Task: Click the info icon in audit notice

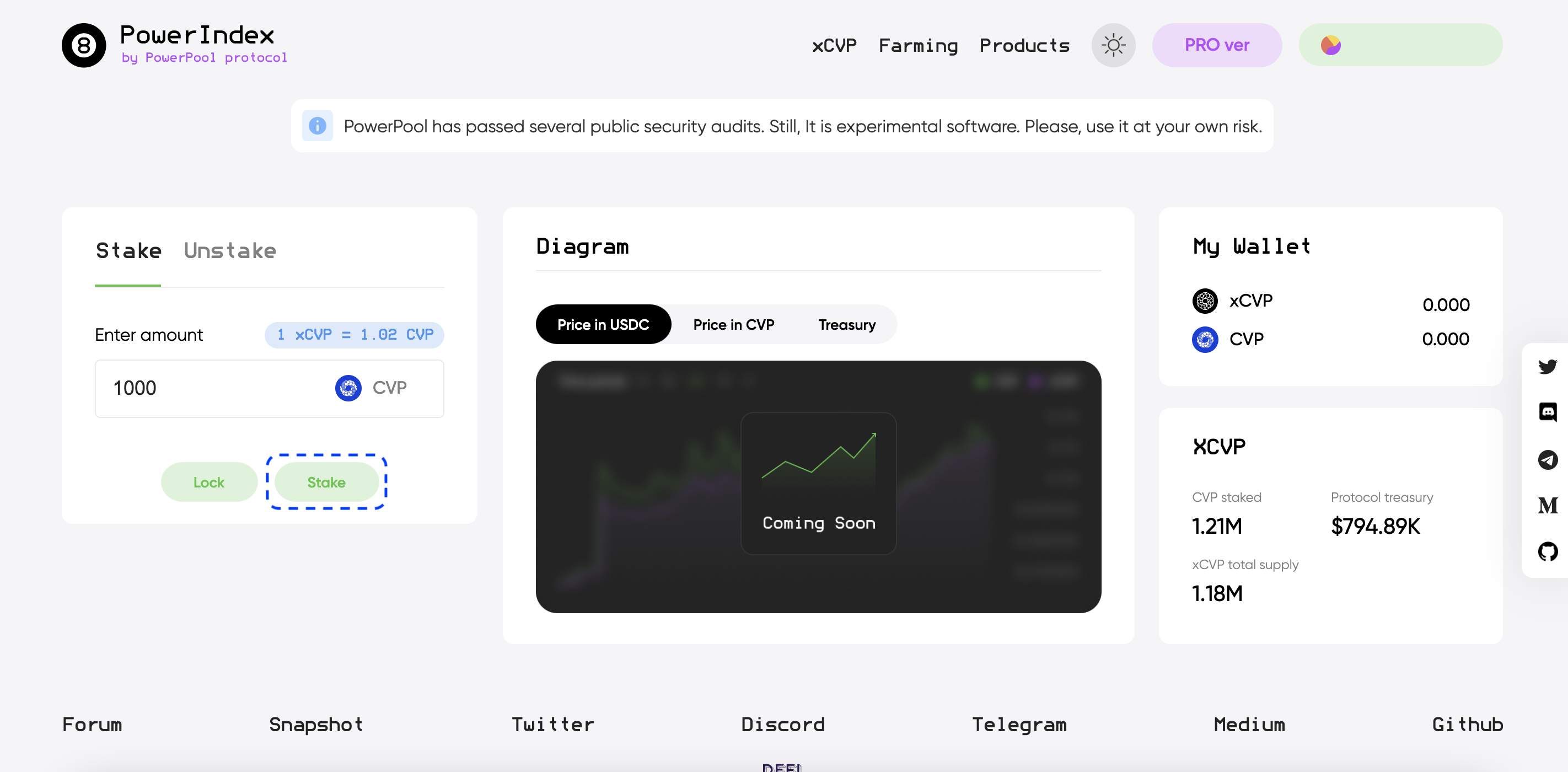Action: point(317,126)
